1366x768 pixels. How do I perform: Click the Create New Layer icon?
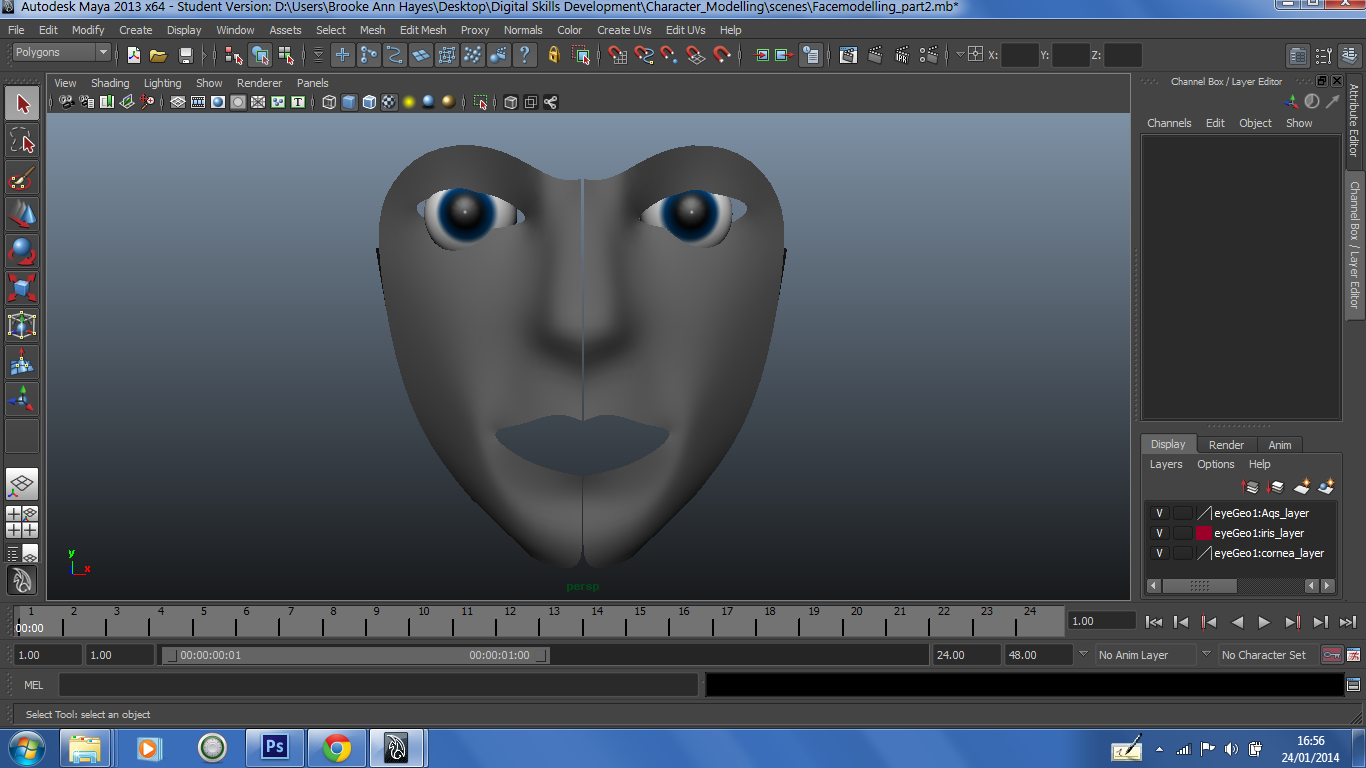[1302, 487]
